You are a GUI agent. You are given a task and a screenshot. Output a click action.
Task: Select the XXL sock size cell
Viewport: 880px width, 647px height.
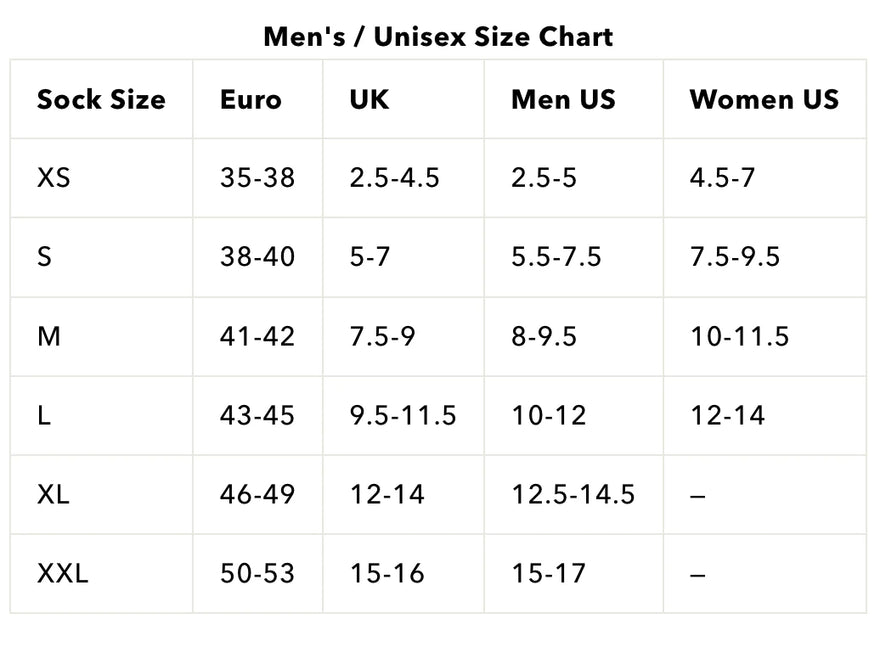coord(63,573)
